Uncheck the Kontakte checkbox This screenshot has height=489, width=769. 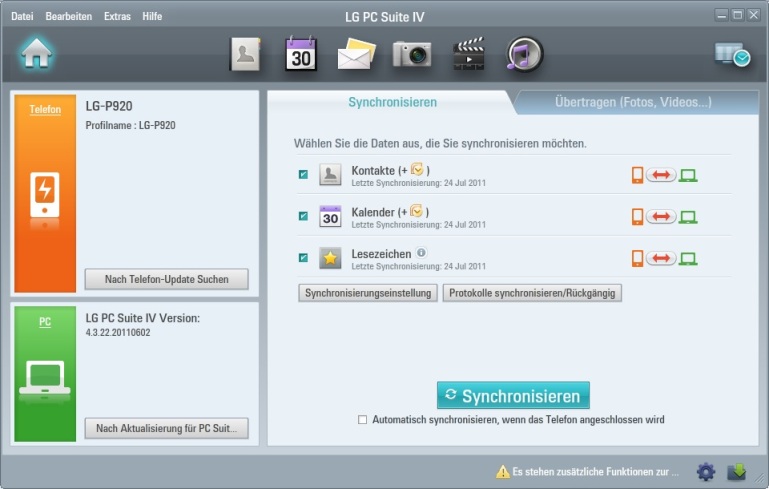click(x=303, y=175)
